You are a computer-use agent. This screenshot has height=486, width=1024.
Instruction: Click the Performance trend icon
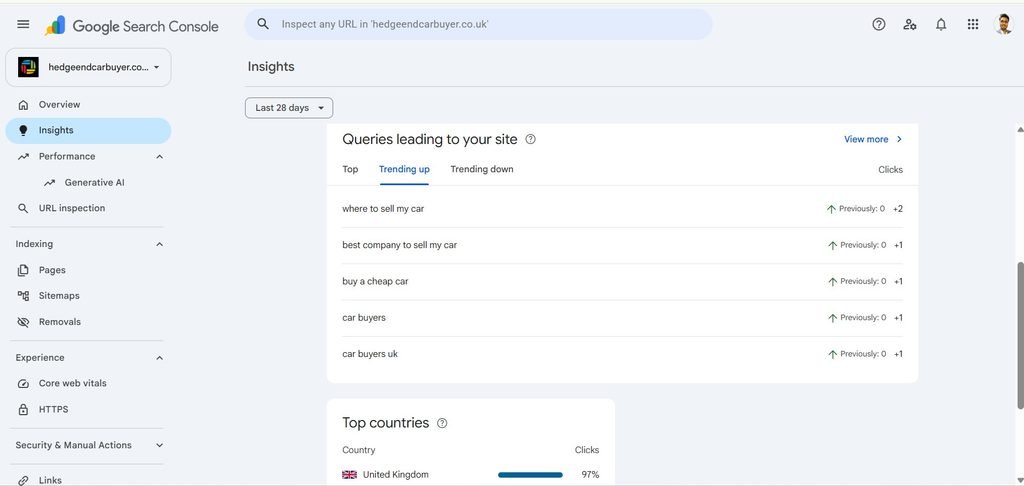(24, 157)
